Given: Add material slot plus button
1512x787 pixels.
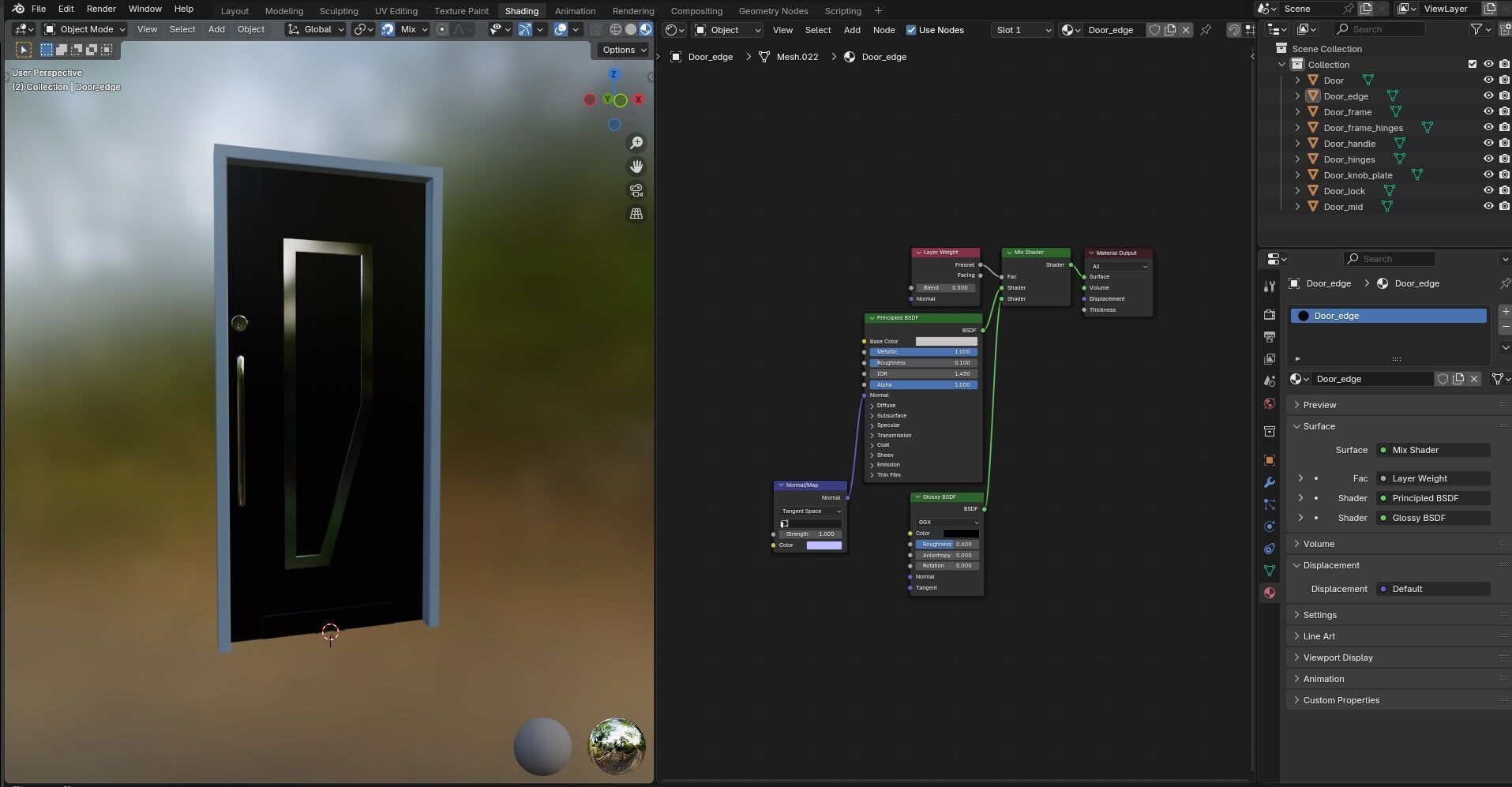Looking at the screenshot, I should coord(1505,312).
